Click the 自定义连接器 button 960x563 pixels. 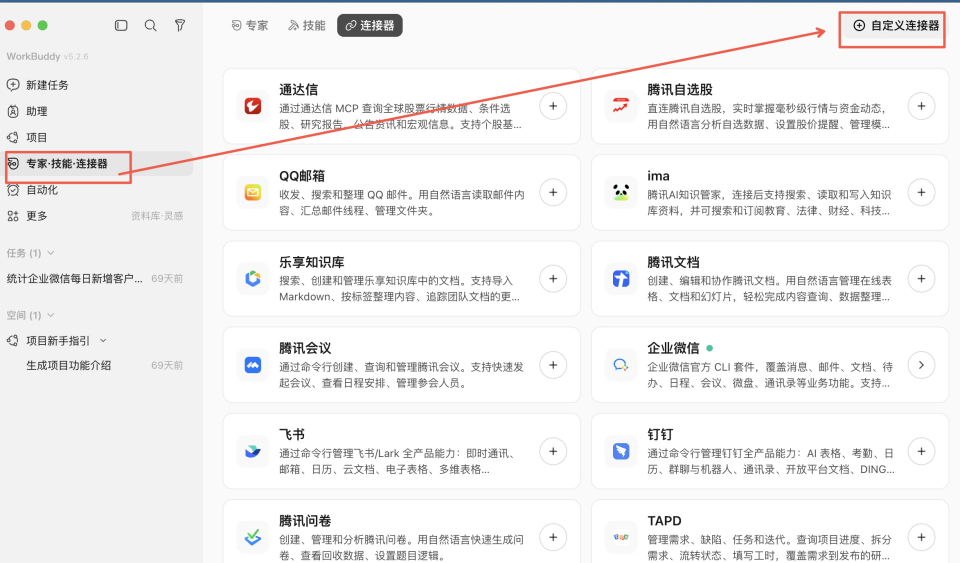[896, 25]
